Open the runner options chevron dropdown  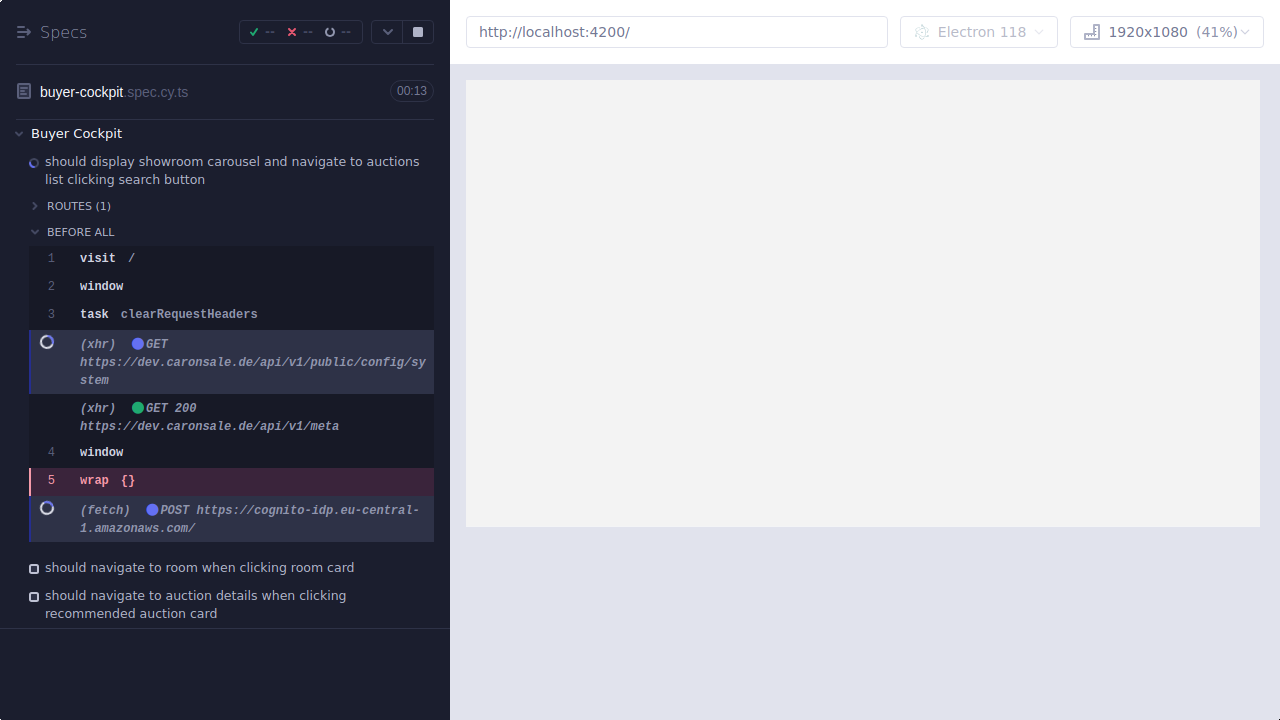387,32
